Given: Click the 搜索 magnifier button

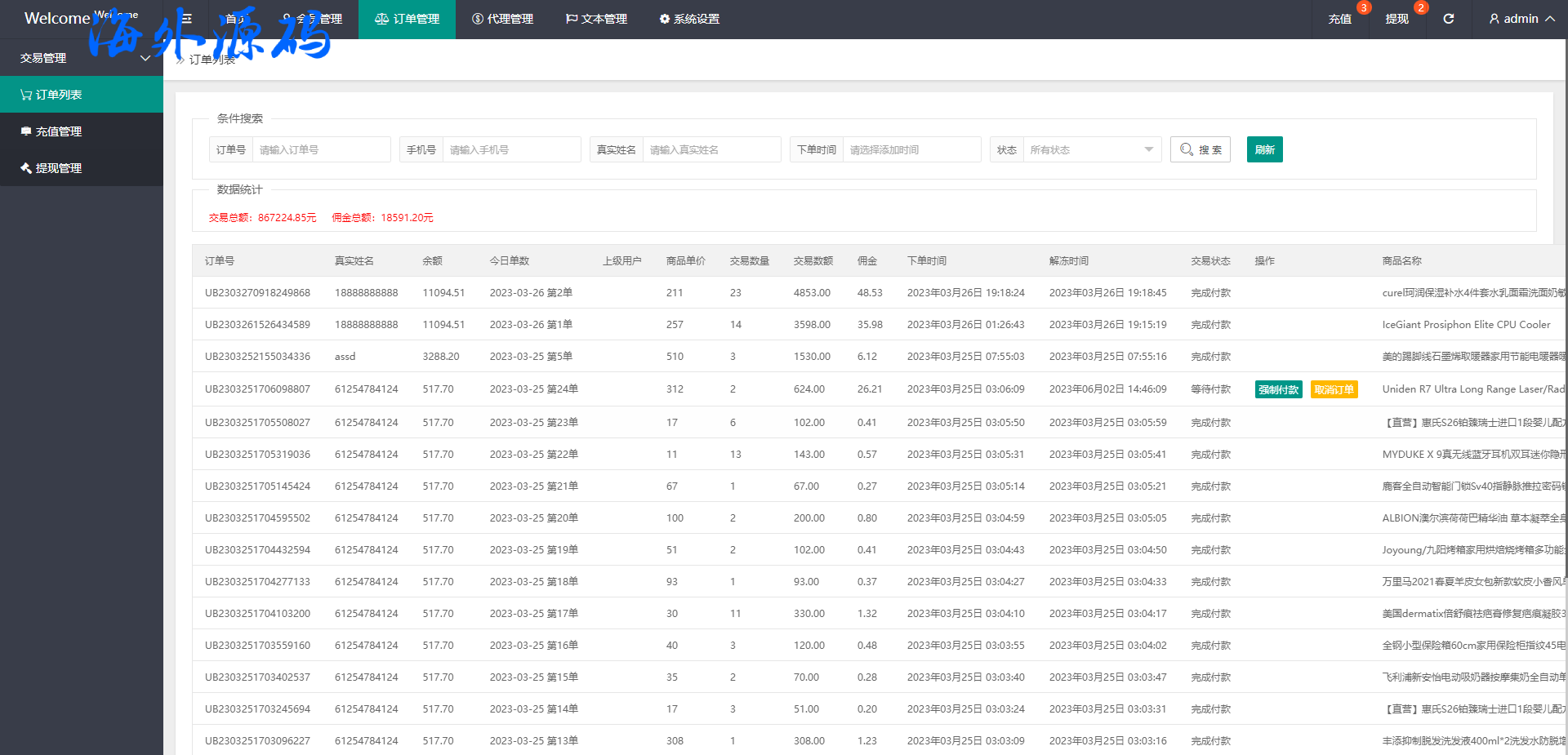Looking at the screenshot, I should (1200, 149).
